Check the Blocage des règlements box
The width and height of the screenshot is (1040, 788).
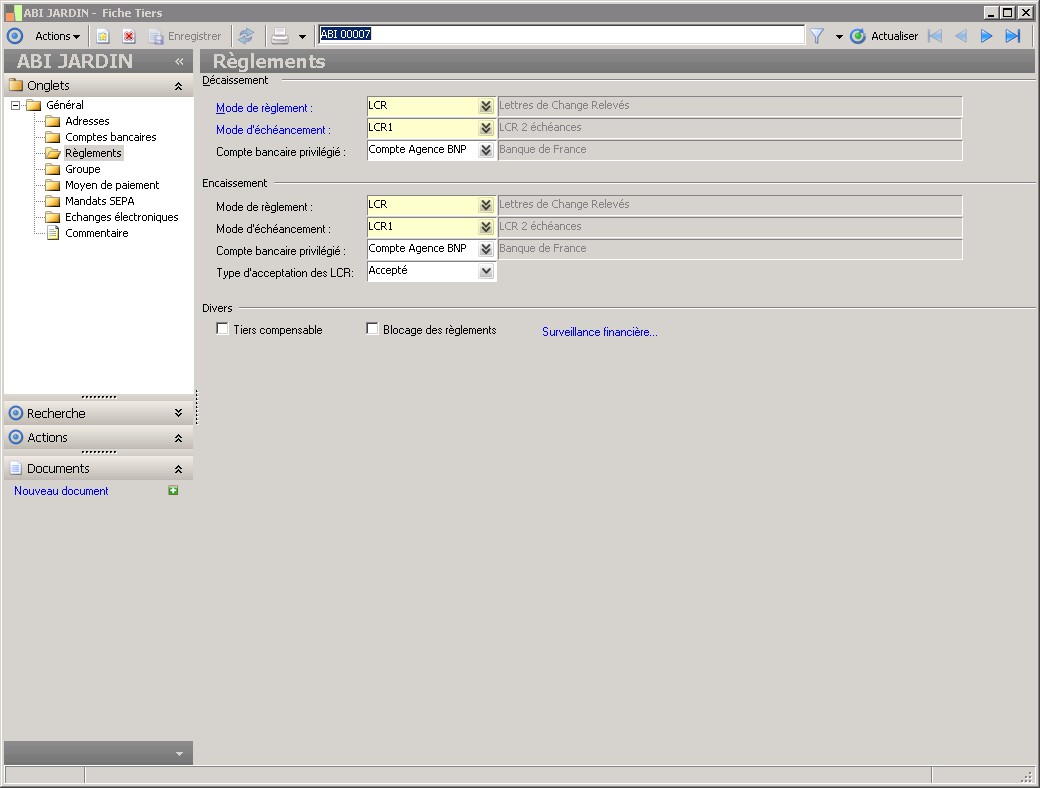point(372,328)
